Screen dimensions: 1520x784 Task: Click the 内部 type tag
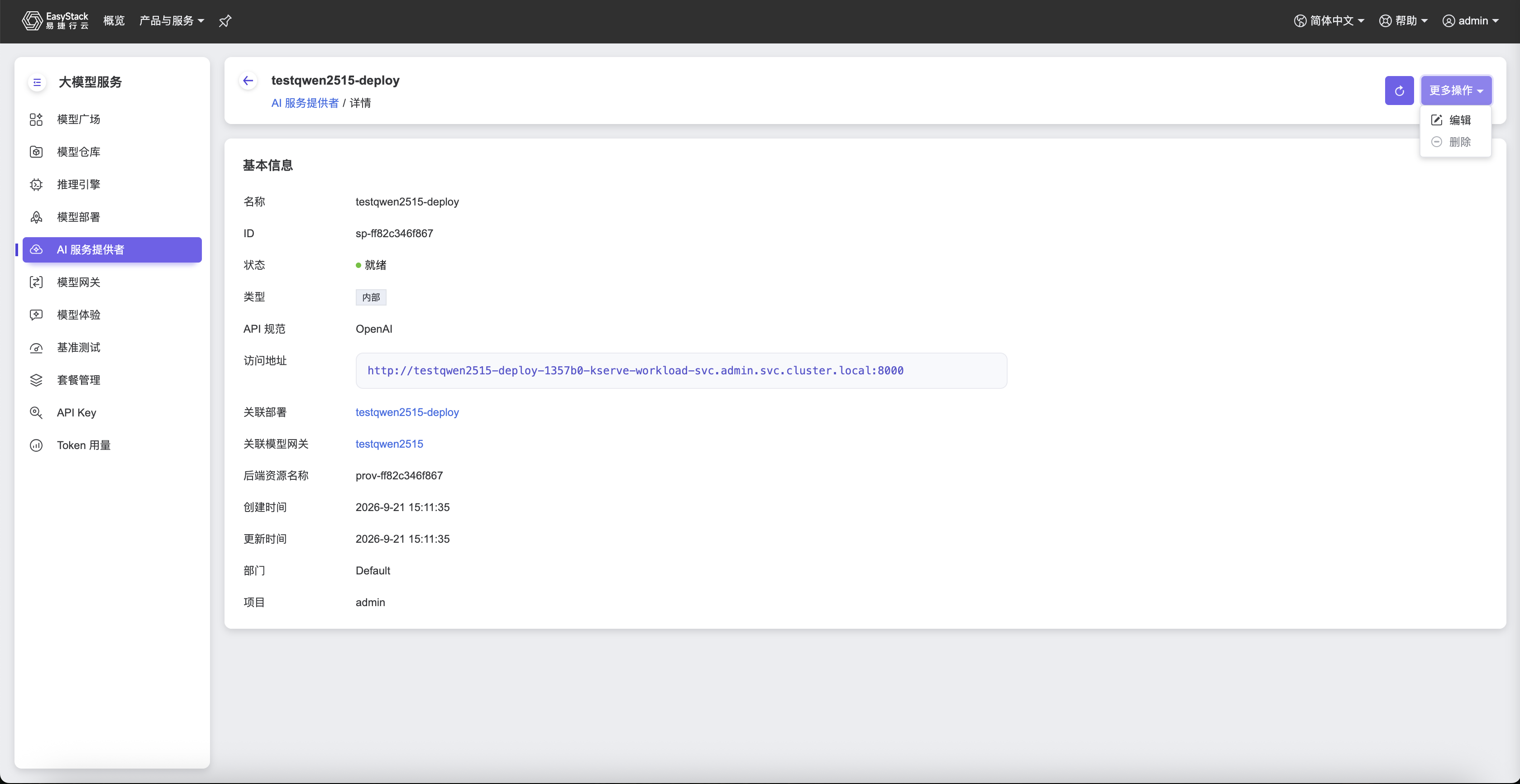pos(371,297)
